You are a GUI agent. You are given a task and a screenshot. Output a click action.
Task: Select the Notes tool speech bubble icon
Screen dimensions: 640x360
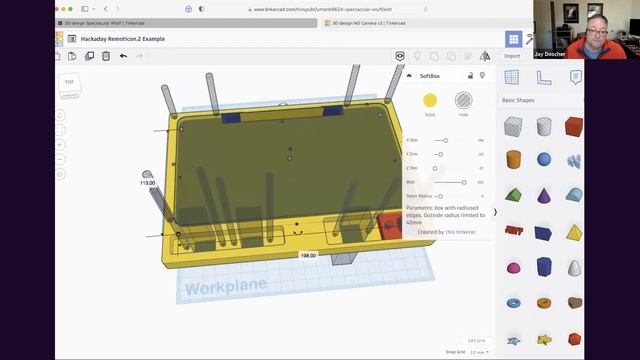coord(576,77)
